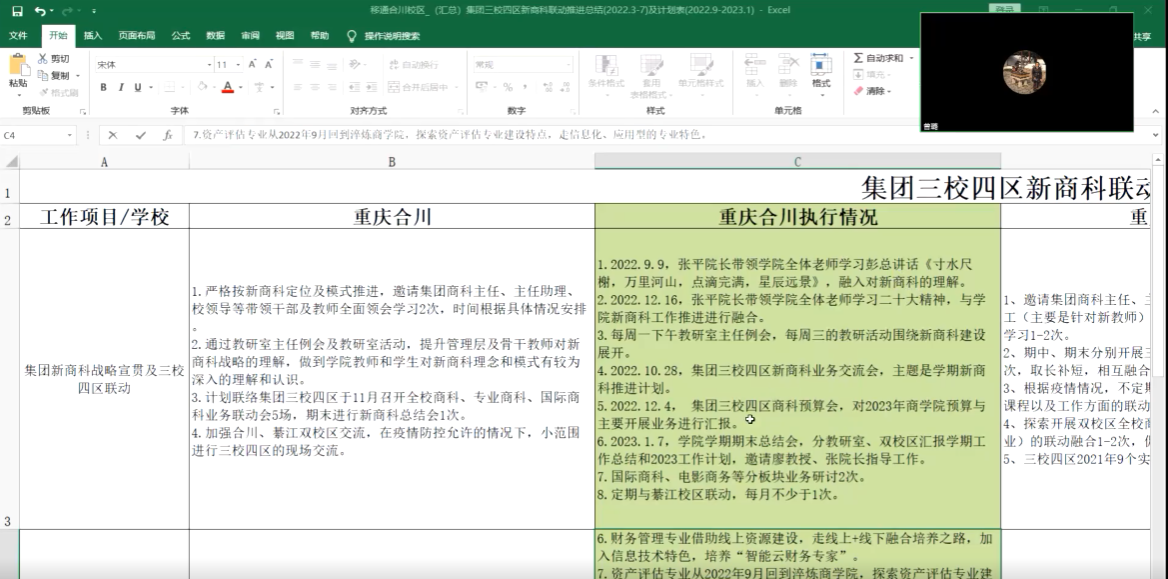Viewport: 1168px width, 579px height.
Task: Click the phonetic guide (文) icon
Action: coord(259,87)
